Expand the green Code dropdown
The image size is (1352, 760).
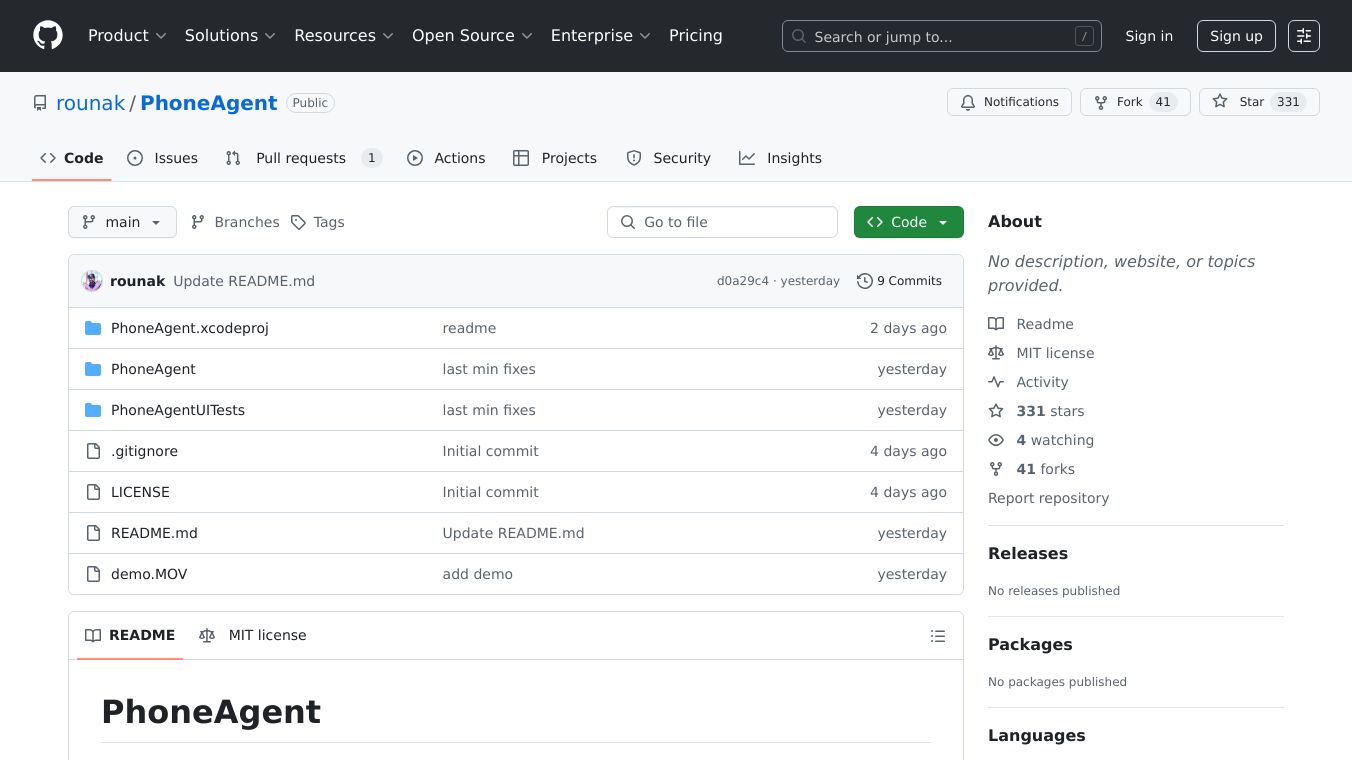click(x=908, y=222)
